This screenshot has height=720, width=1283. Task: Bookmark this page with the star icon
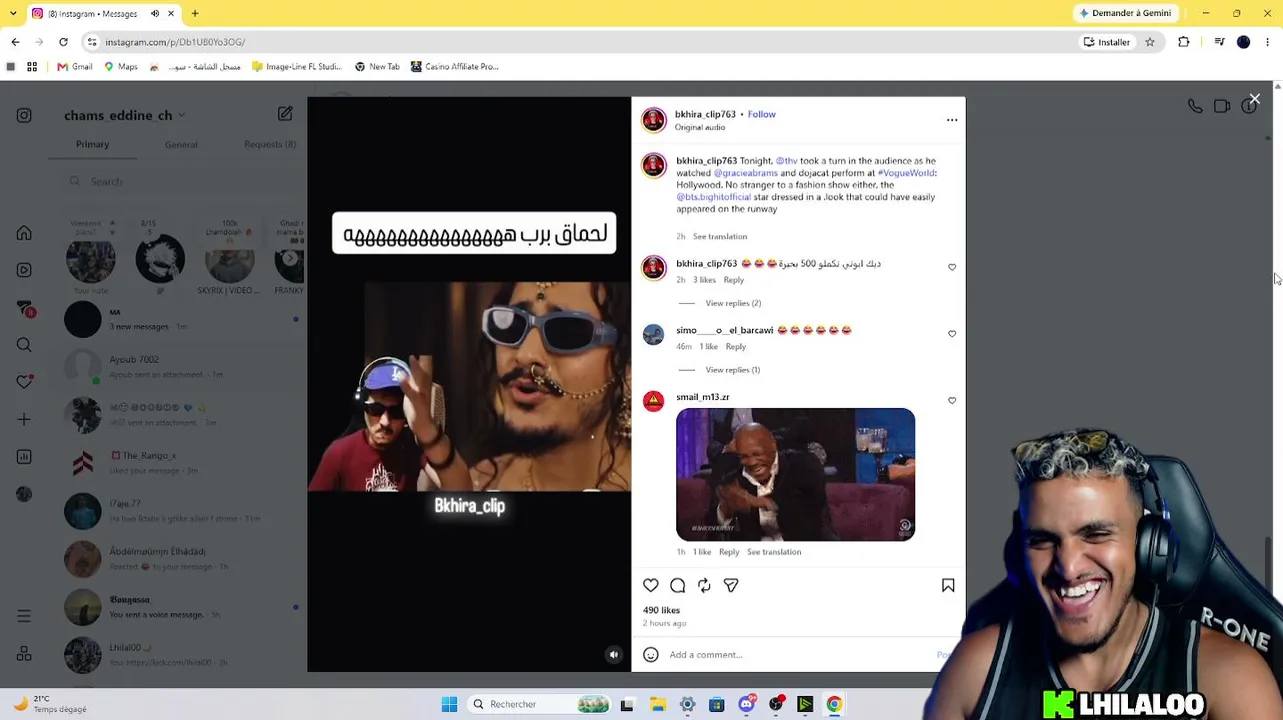[1150, 42]
